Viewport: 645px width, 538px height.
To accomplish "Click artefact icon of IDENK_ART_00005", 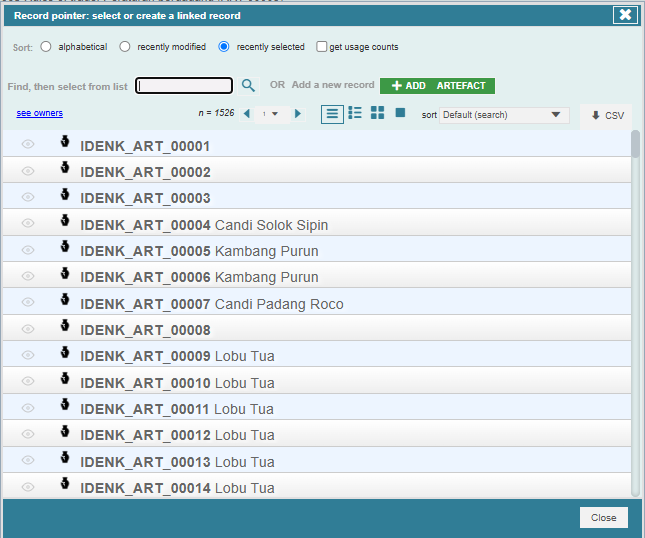I will [x=65, y=246].
